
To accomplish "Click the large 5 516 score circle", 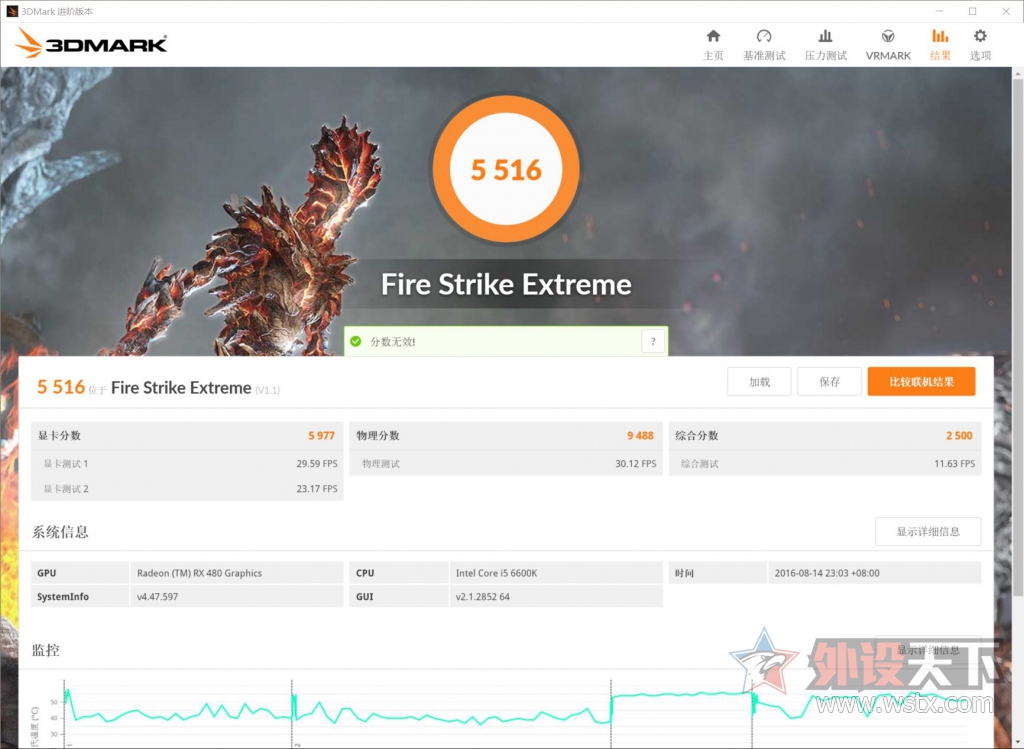I will click(506, 169).
